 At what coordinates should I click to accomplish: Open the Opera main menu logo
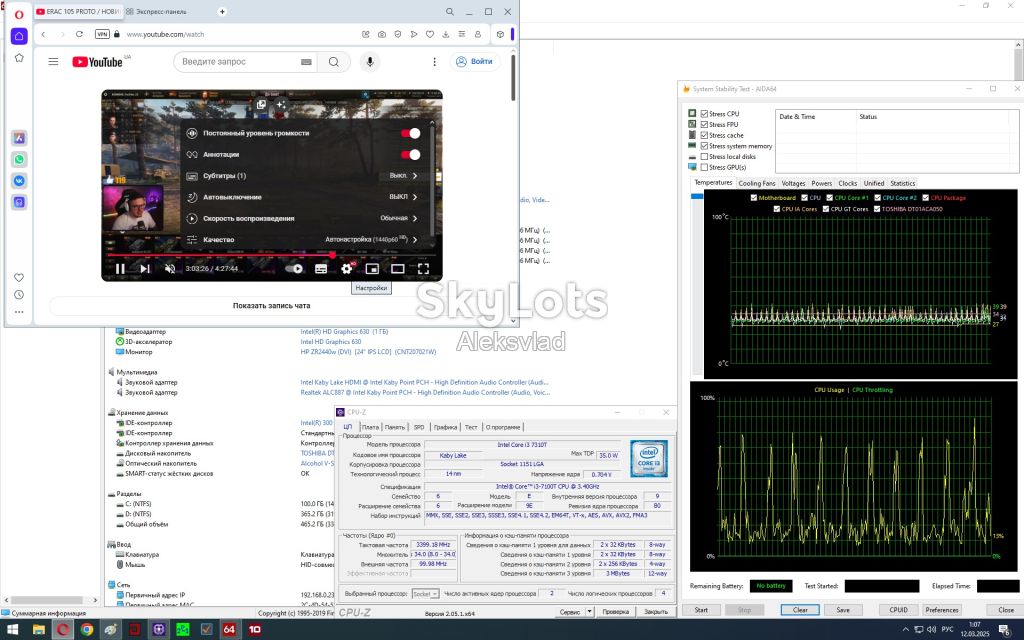(19, 14)
